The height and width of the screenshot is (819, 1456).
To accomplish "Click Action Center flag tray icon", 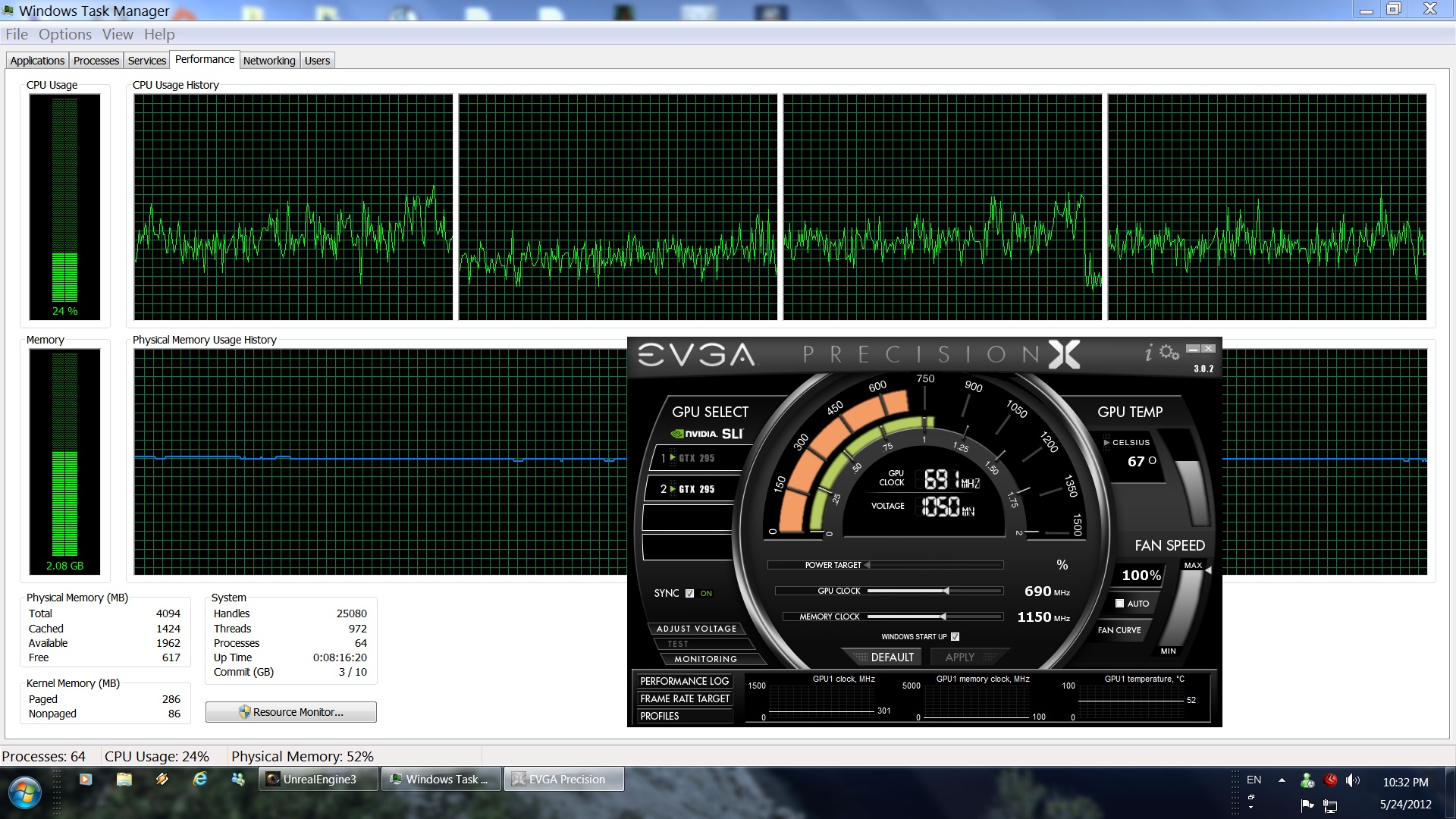I will 1307,805.
